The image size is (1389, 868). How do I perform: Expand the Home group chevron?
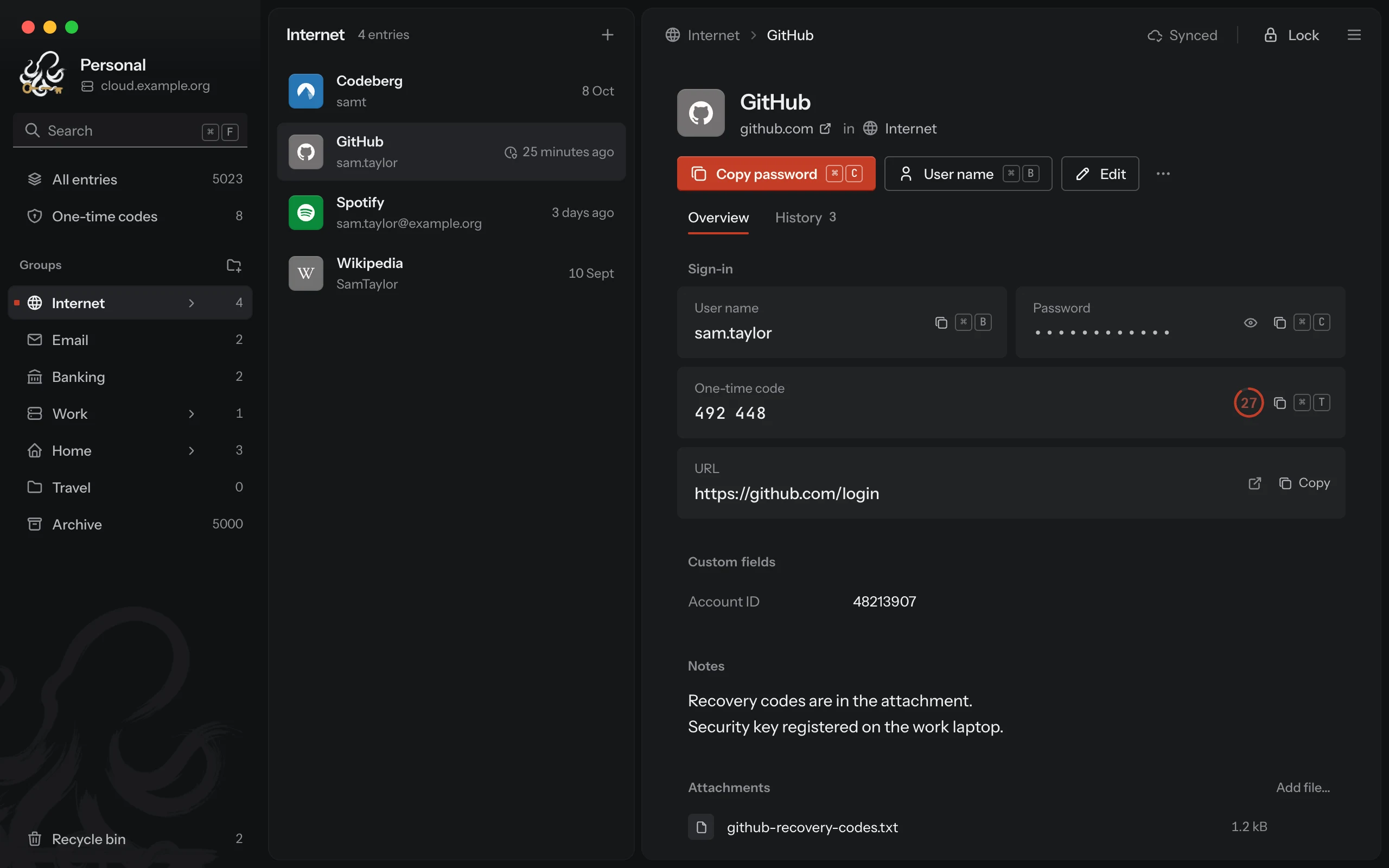pos(192,451)
